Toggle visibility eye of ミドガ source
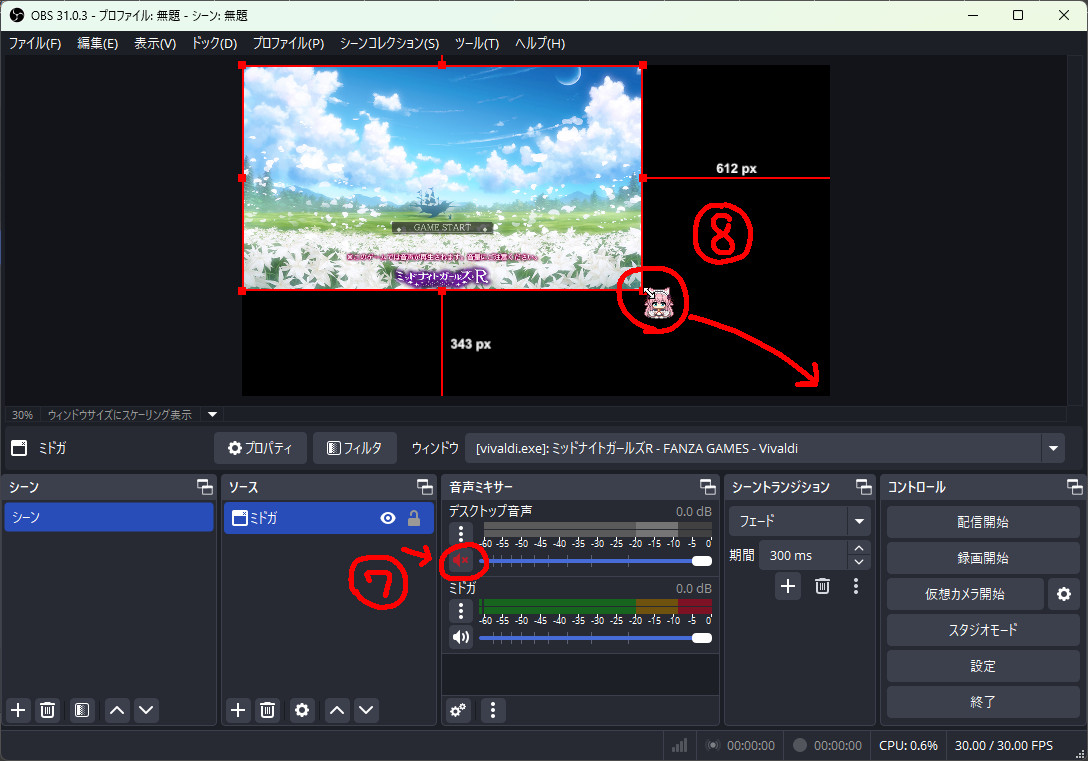Viewport: 1088px width, 761px height. click(x=388, y=518)
